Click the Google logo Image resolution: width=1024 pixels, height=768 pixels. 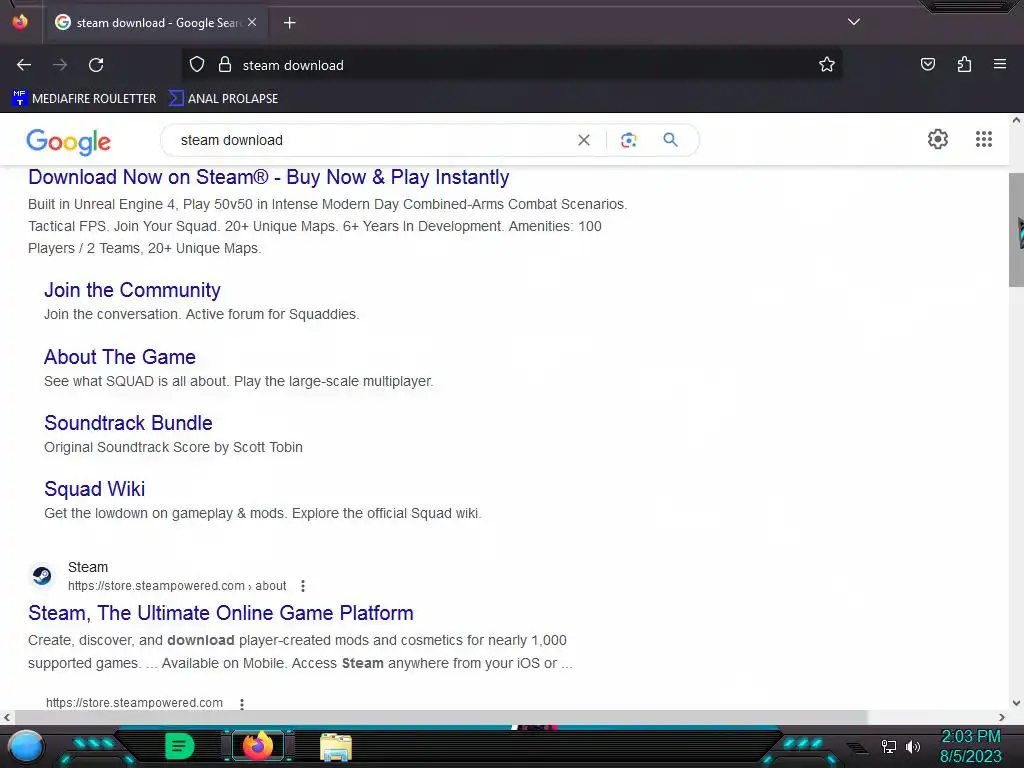tap(69, 141)
